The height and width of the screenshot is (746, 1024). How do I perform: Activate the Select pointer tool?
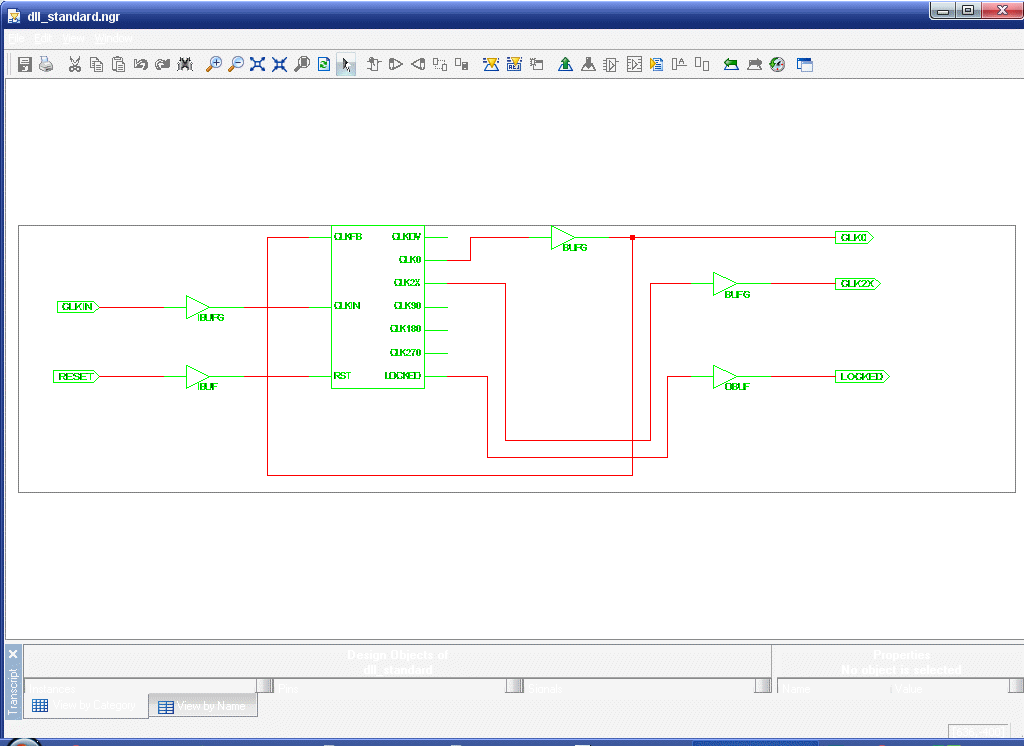[346, 64]
